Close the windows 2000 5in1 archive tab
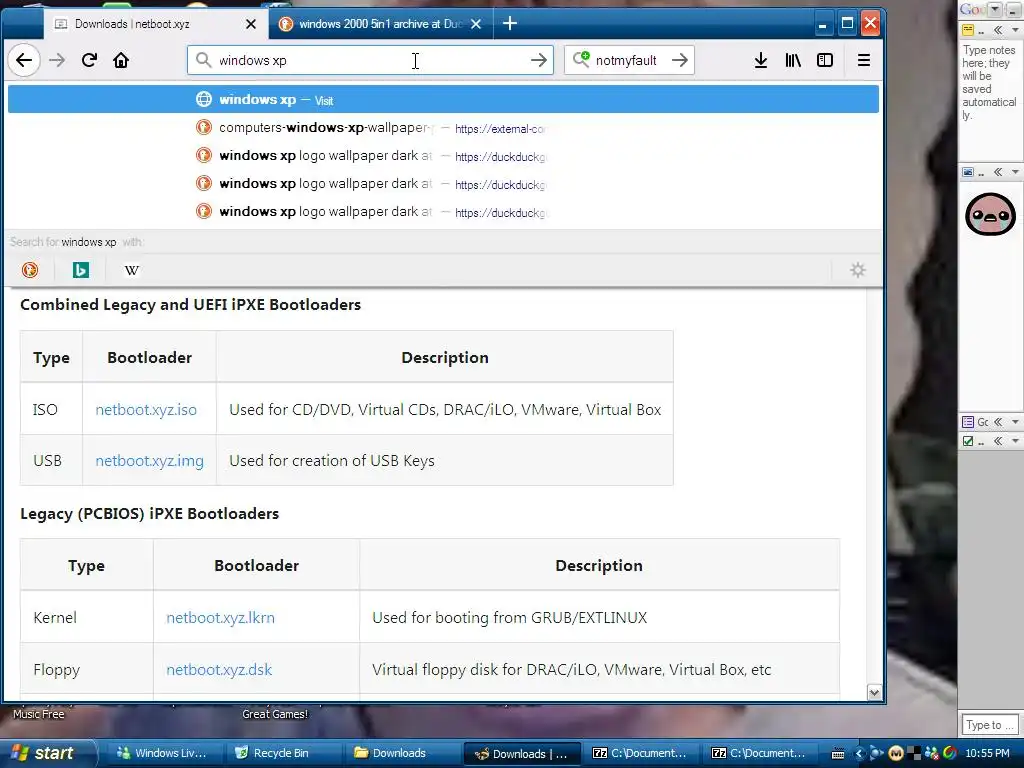 pyautogui.click(x=476, y=24)
